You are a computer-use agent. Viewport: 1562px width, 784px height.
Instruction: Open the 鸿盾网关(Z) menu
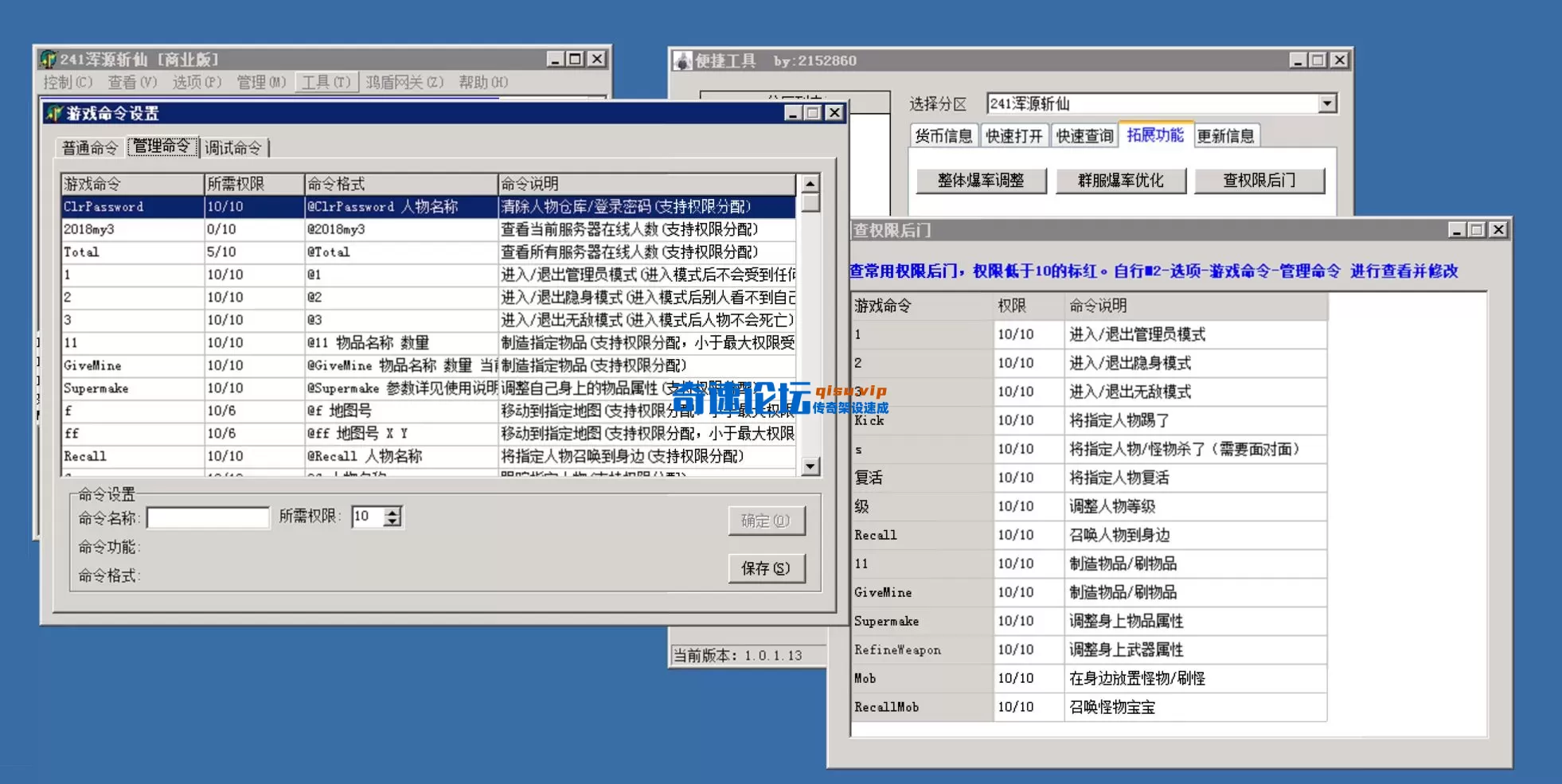tap(405, 82)
